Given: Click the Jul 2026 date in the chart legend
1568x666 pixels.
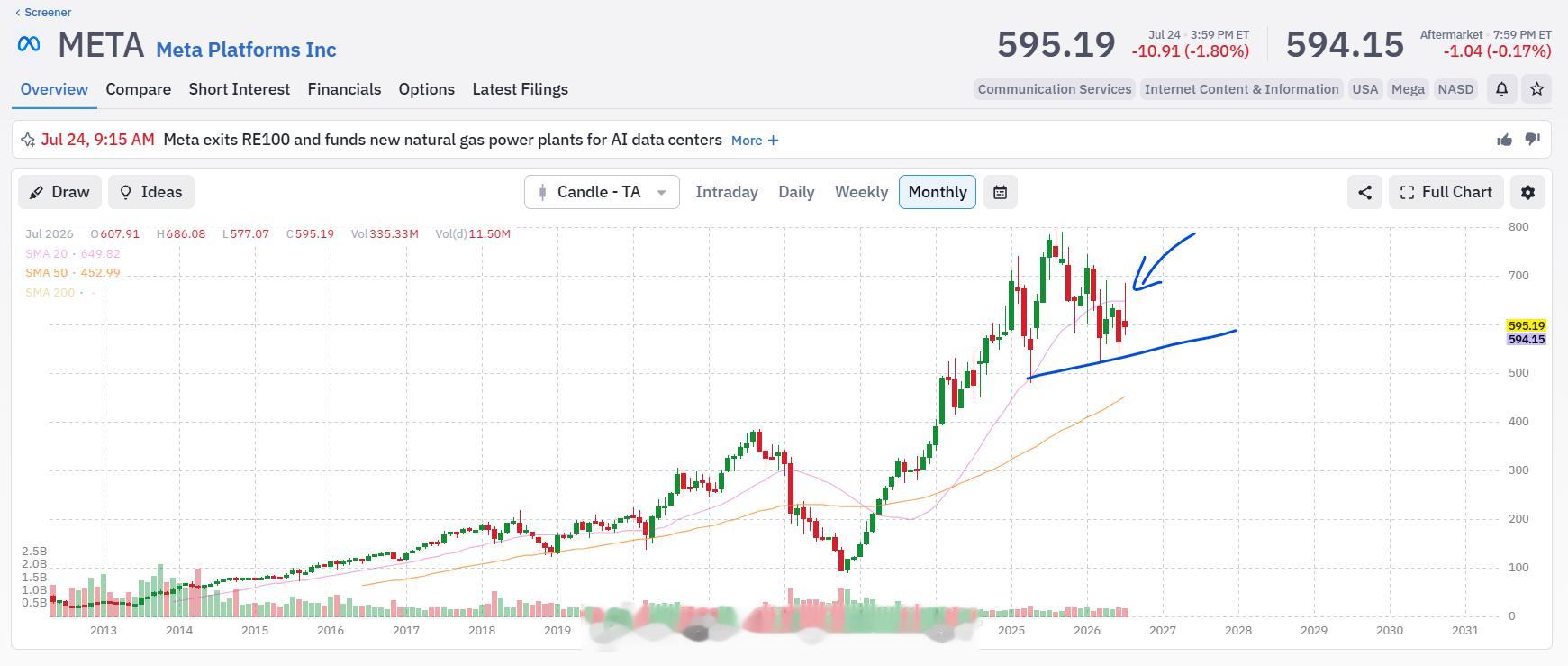Looking at the screenshot, I should tap(50, 233).
